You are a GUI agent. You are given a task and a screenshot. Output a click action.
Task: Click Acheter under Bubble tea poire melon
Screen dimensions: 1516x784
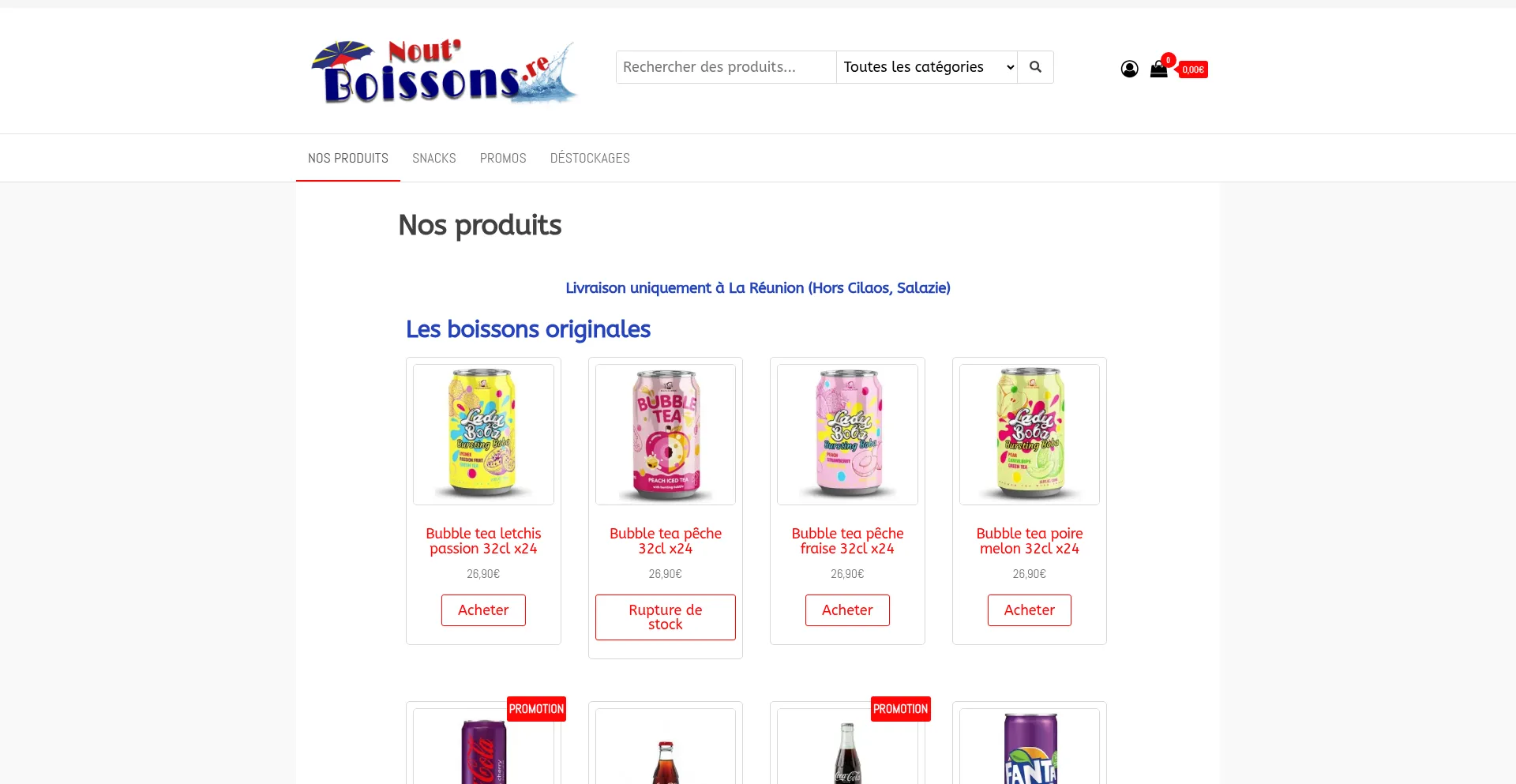[x=1030, y=610]
